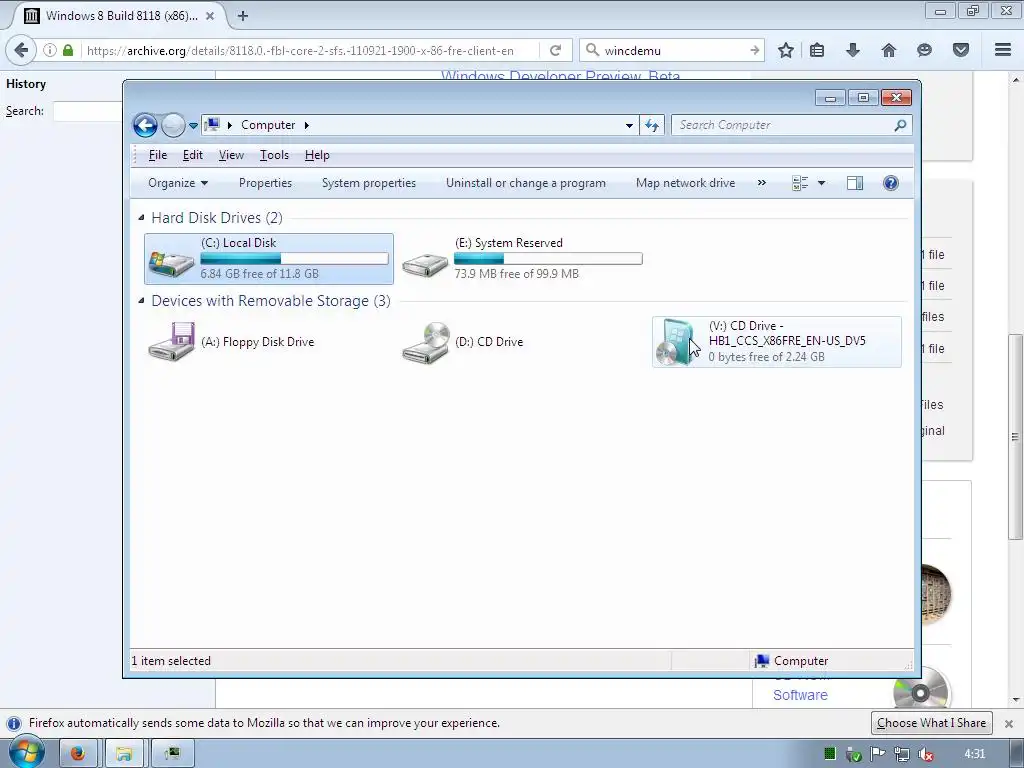The width and height of the screenshot is (1024, 768).
Task: Open the Edit menu
Action: click(193, 155)
